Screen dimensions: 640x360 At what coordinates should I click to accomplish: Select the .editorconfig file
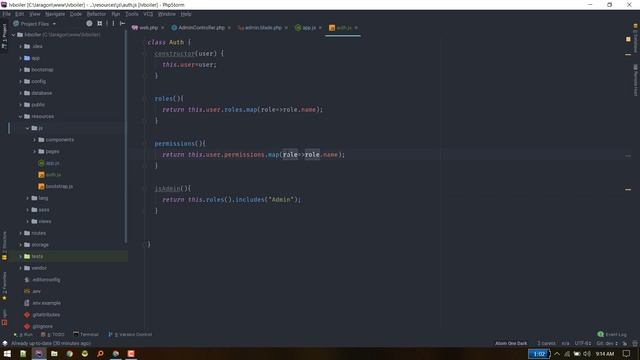42,280
